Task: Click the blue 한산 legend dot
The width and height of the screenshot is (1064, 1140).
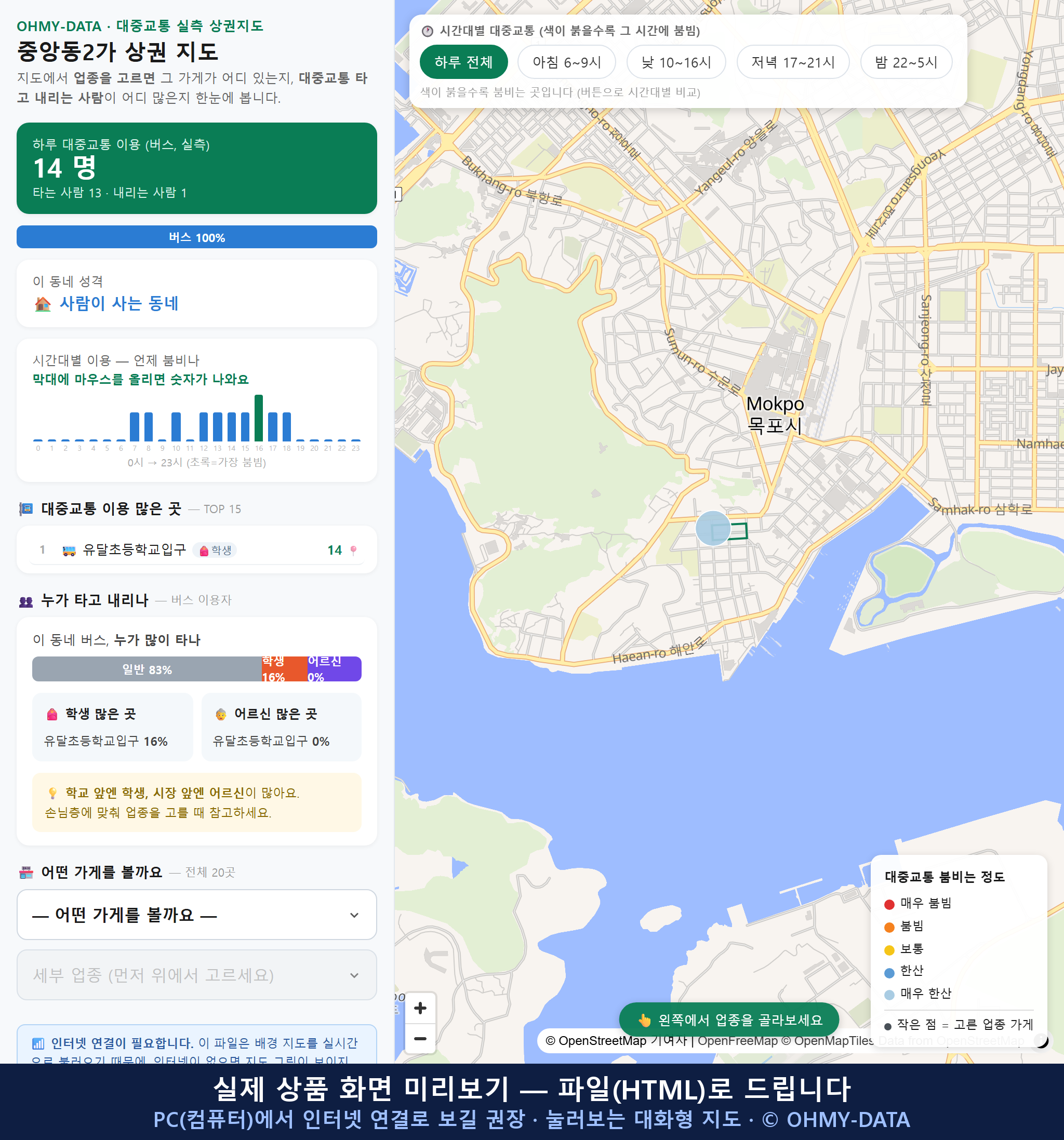Action: tap(889, 973)
